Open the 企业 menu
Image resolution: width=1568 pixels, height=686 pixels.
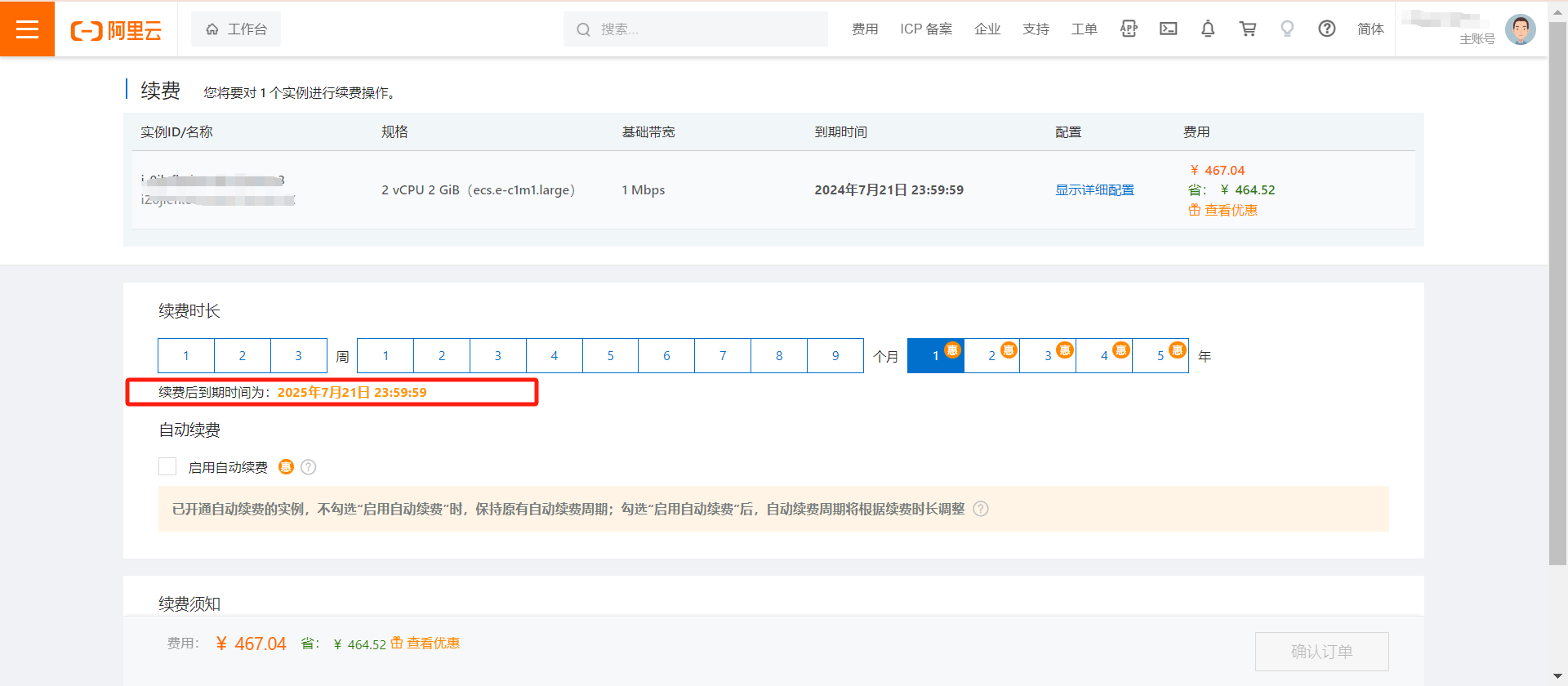point(987,29)
